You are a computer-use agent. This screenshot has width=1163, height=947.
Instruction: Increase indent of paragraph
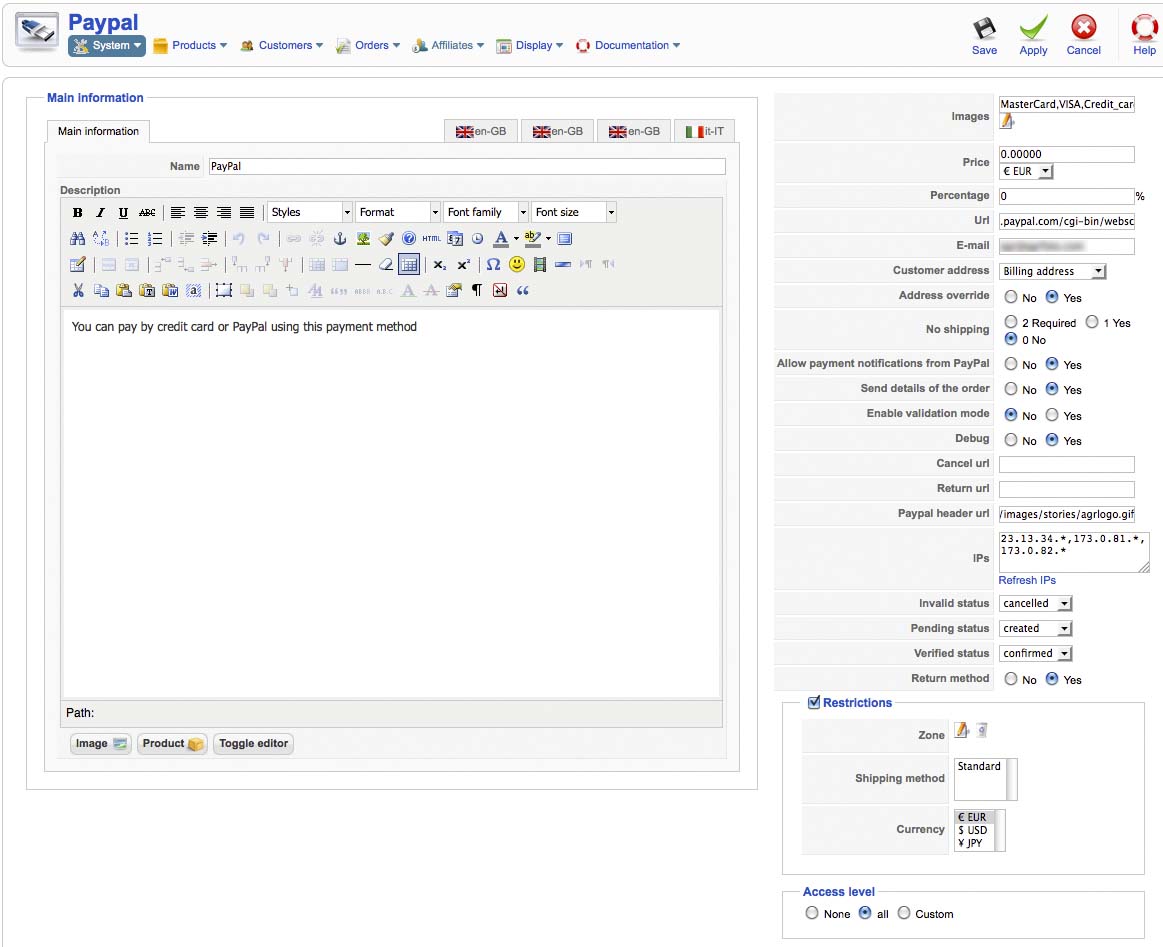[209, 239]
